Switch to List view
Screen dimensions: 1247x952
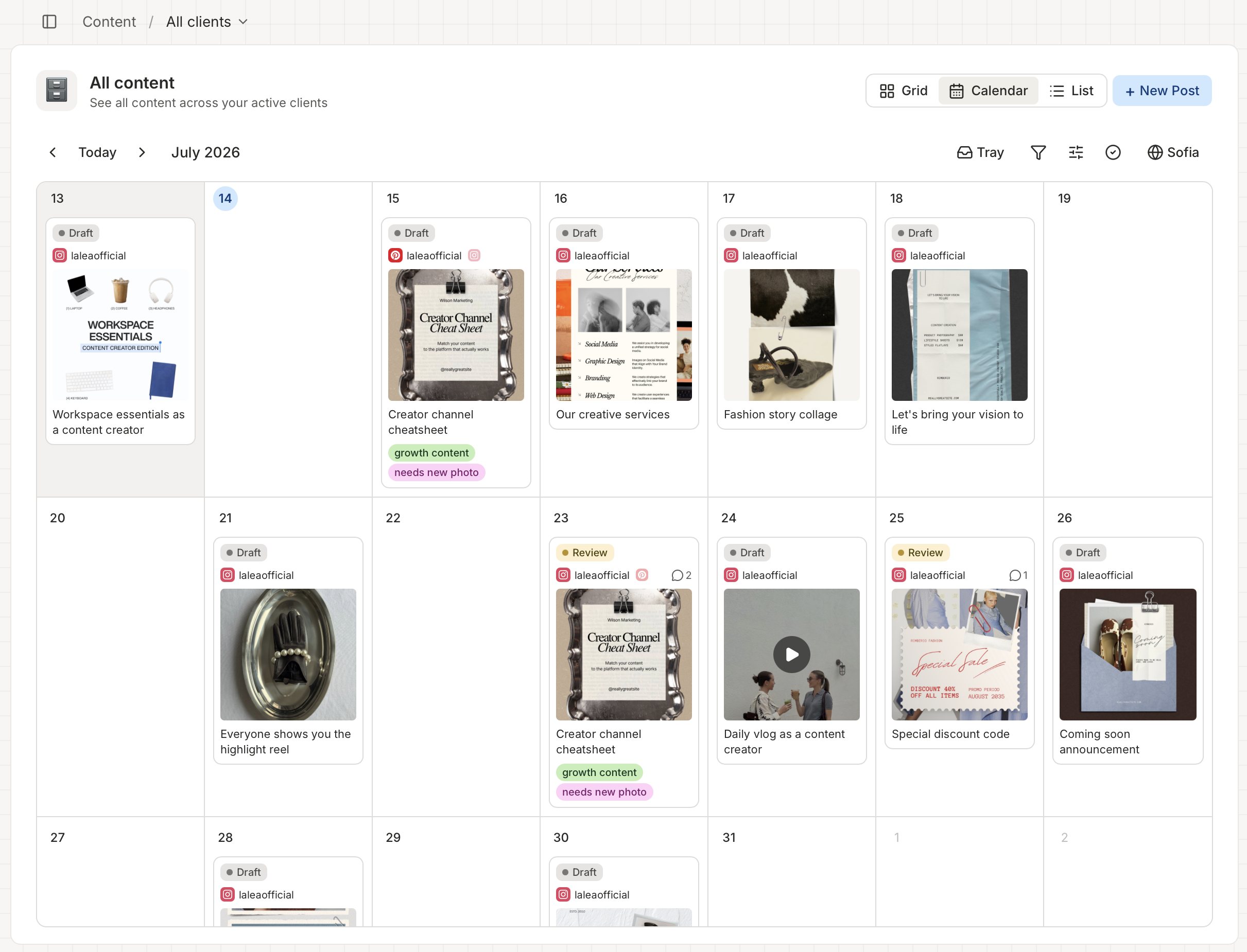[x=1071, y=91]
